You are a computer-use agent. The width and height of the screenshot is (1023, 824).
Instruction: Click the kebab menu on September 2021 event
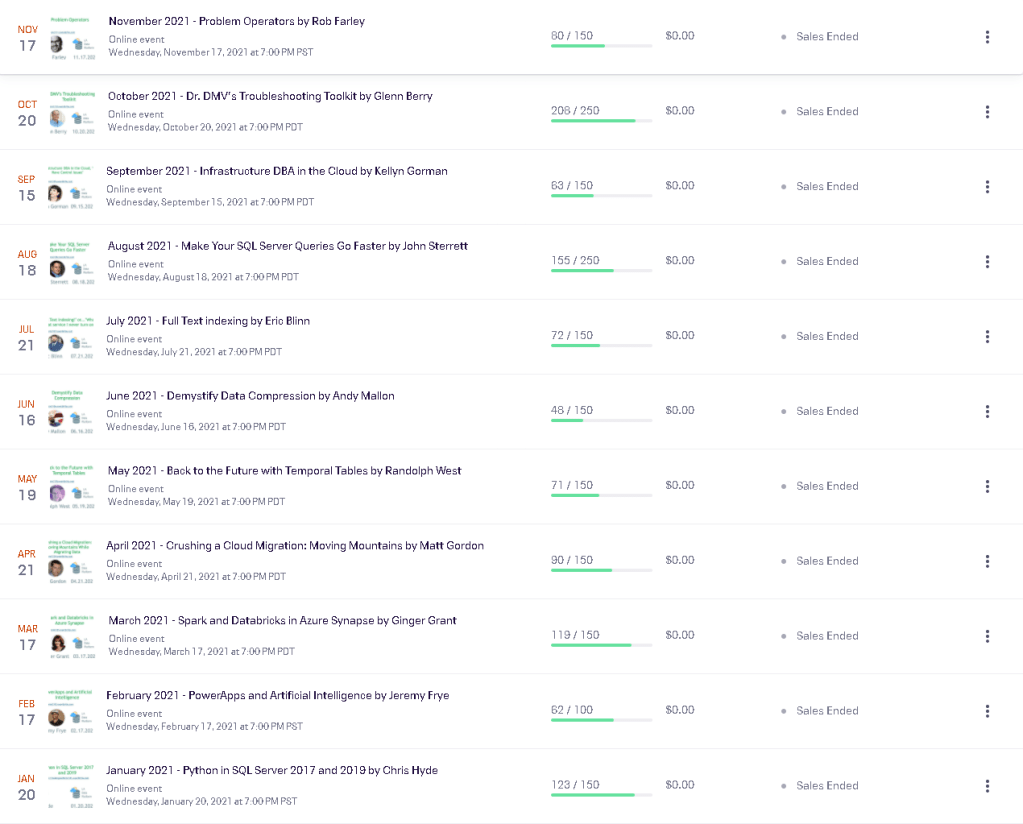(x=987, y=187)
